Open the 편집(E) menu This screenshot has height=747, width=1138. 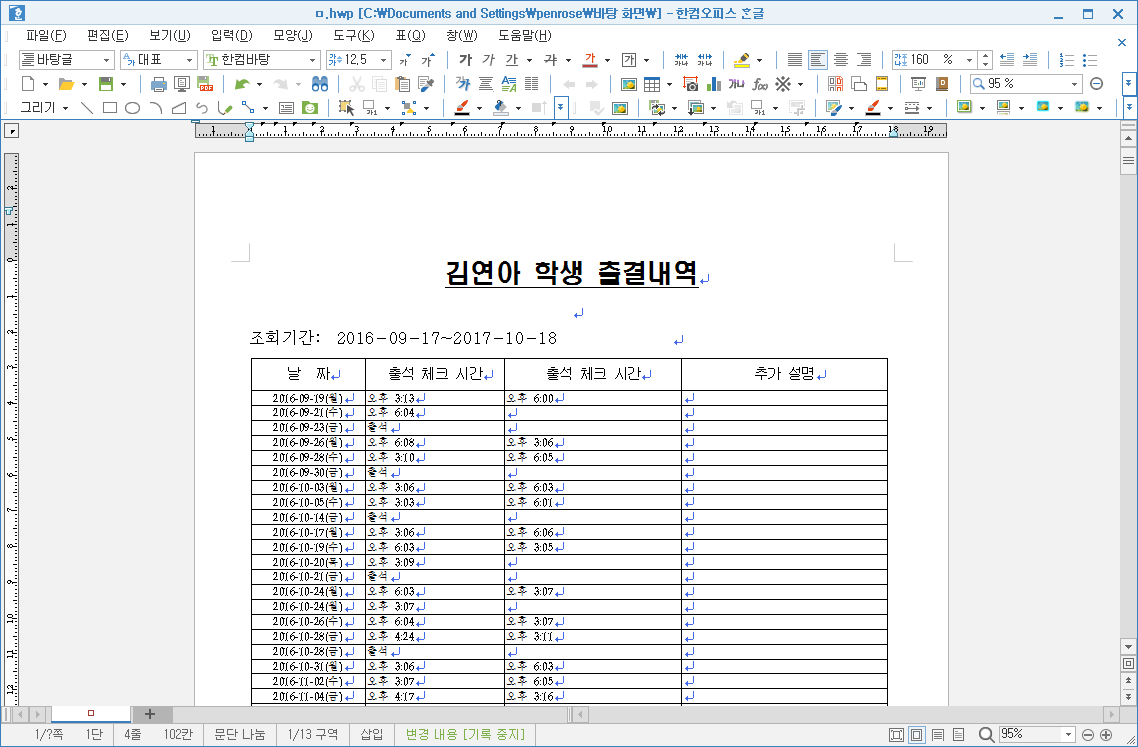(x=107, y=36)
